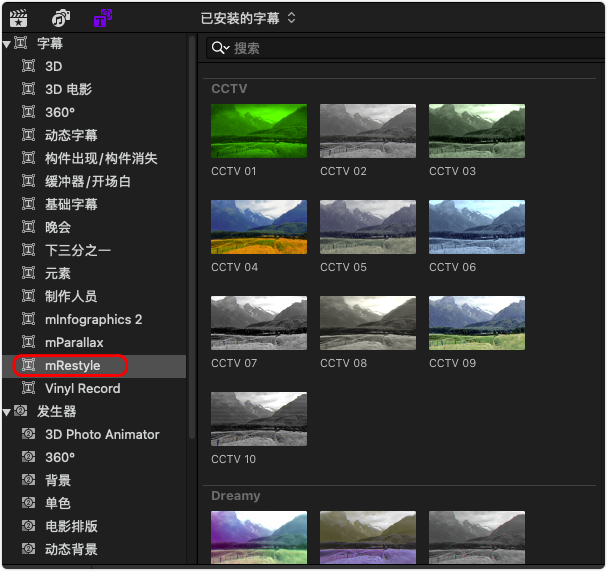Viewport: 607px width, 571px height.
Task: Select the CCTV 07 preset thumbnail
Action: (259, 323)
